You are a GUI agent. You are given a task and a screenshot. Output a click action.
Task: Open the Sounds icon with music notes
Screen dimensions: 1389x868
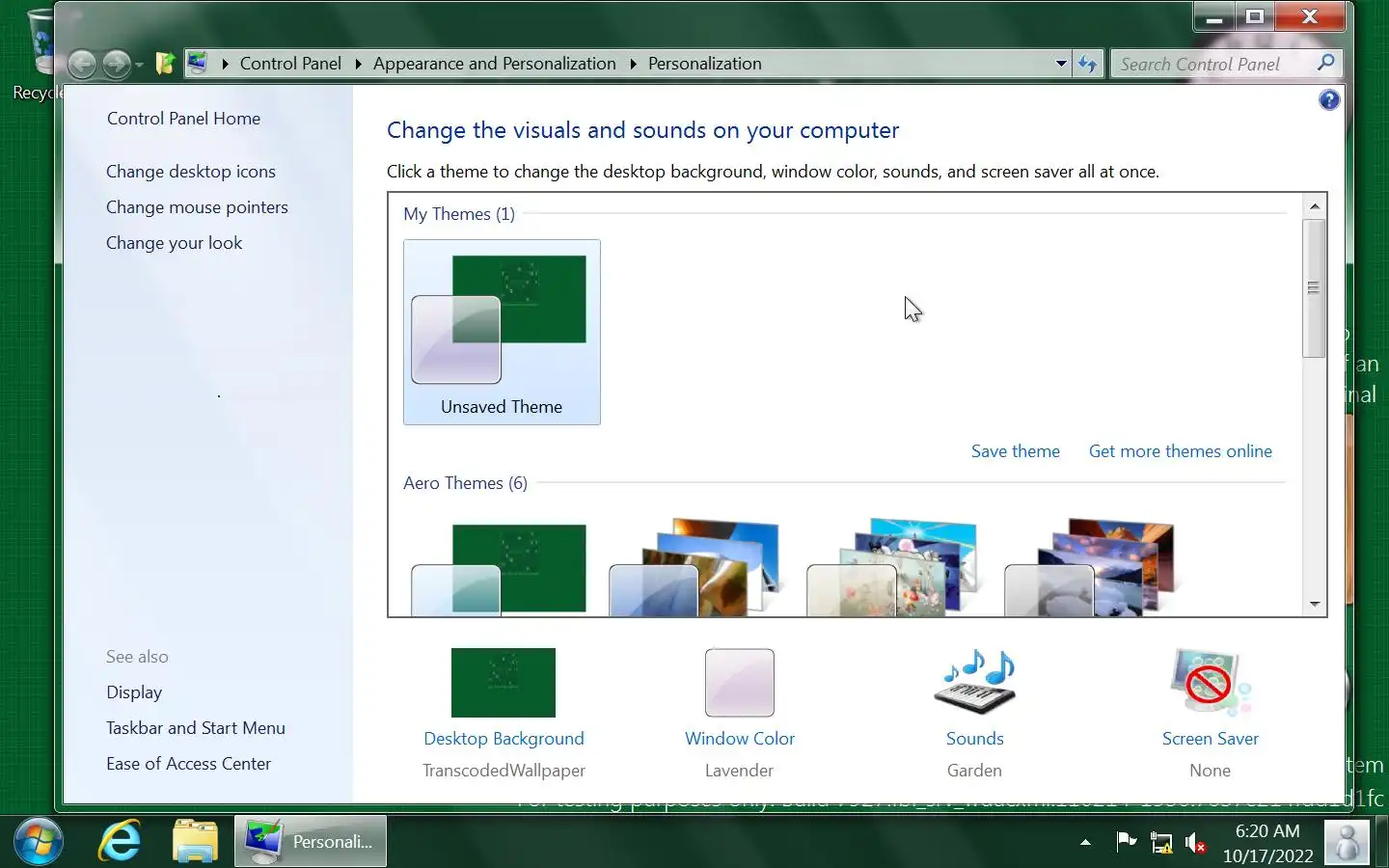975,683
